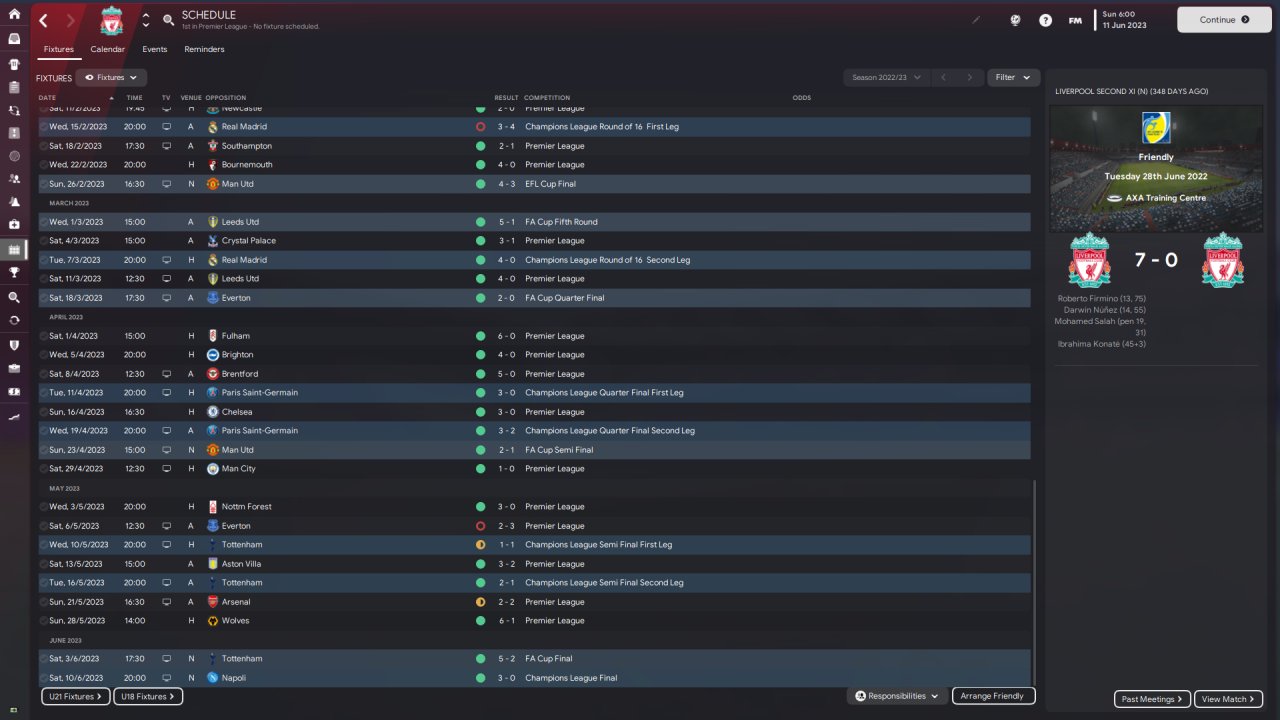Viewport: 1280px width, 720px height.
Task: Click the Result column header
Action: point(505,98)
